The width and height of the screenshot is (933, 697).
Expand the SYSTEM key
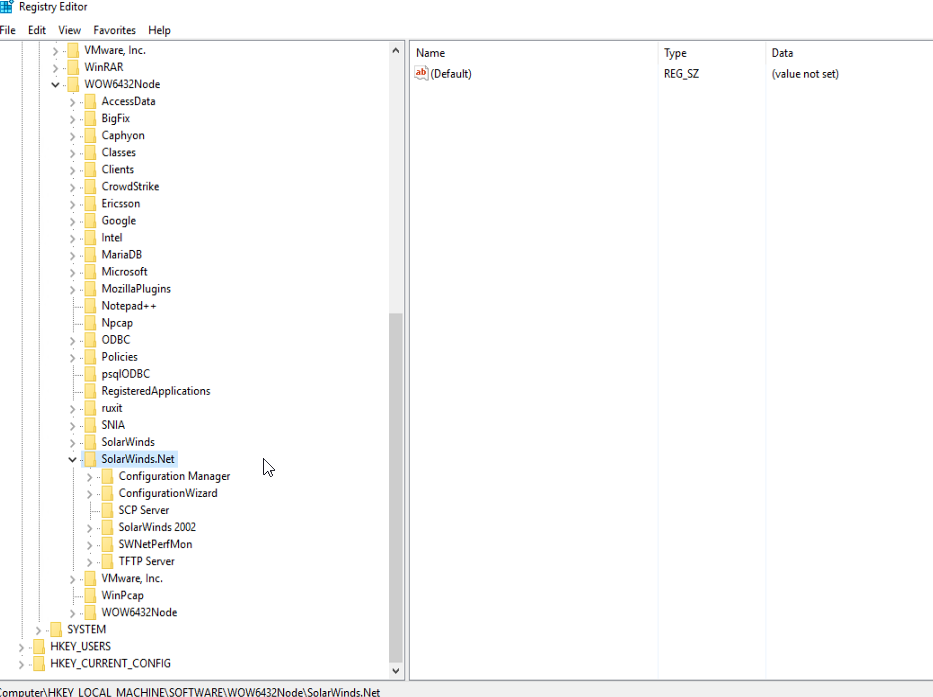coord(39,630)
